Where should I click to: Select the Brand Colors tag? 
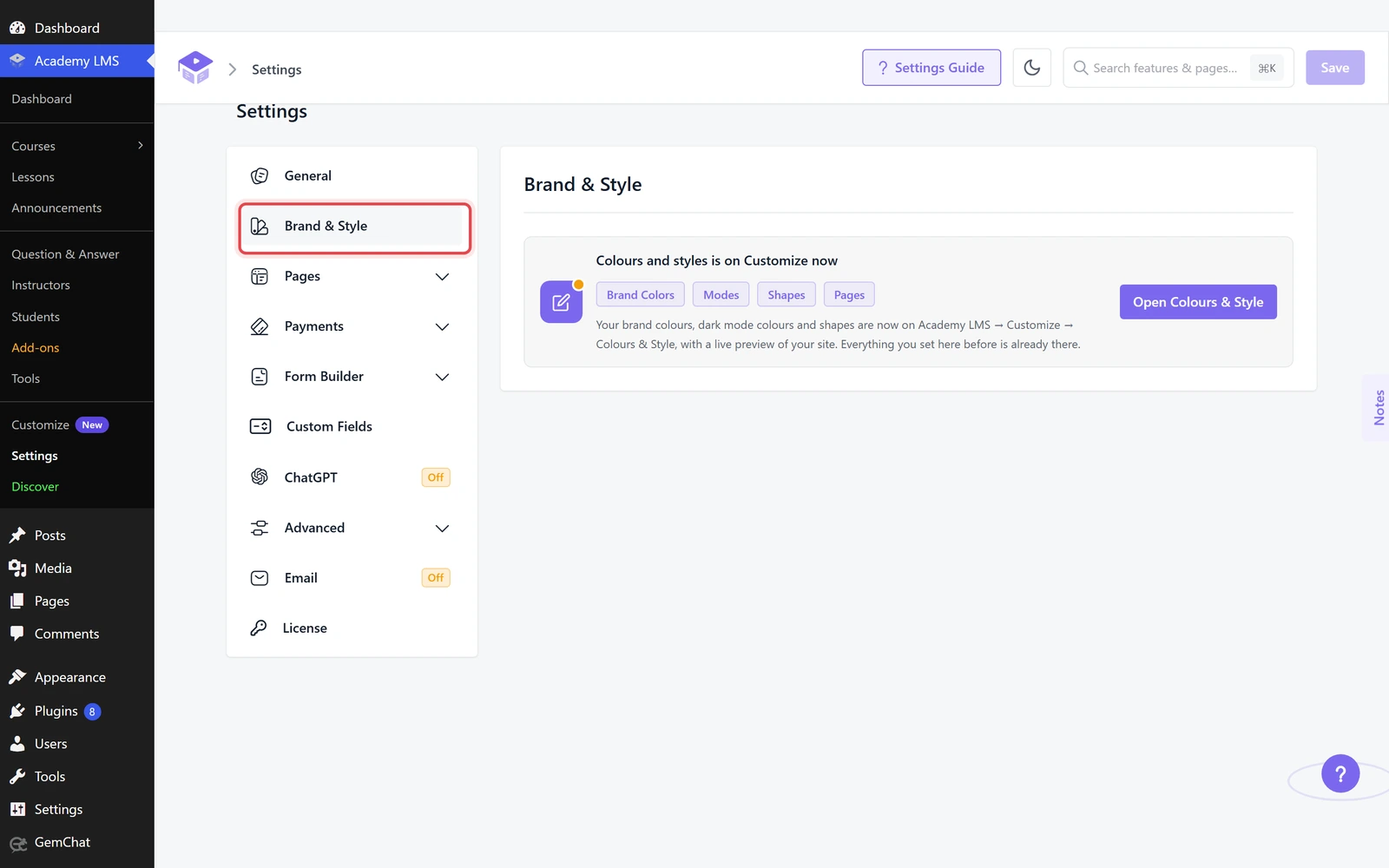[x=641, y=295]
